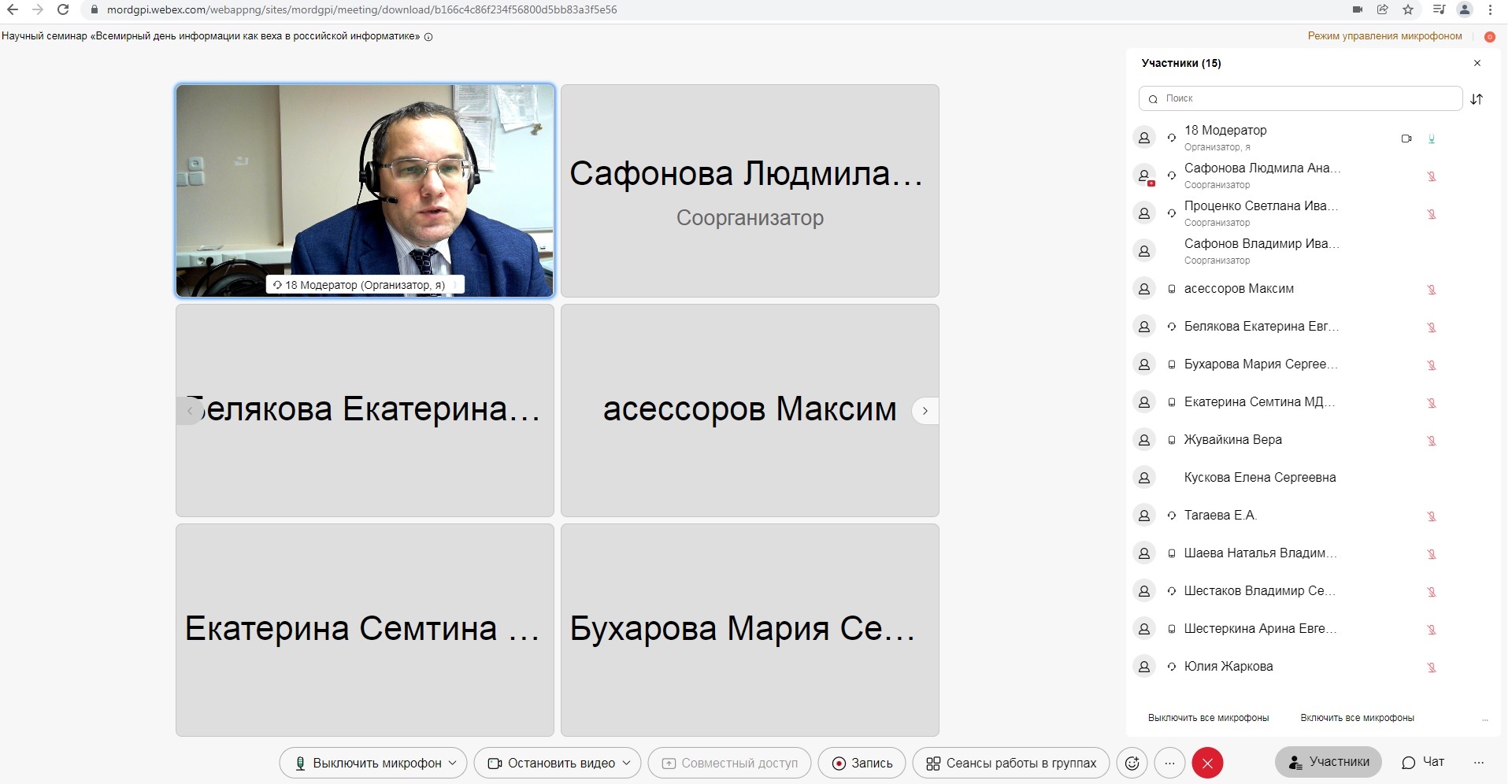1512x784 pixels.
Task: Click the Поиск participant search field
Action: coord(1299,98)
